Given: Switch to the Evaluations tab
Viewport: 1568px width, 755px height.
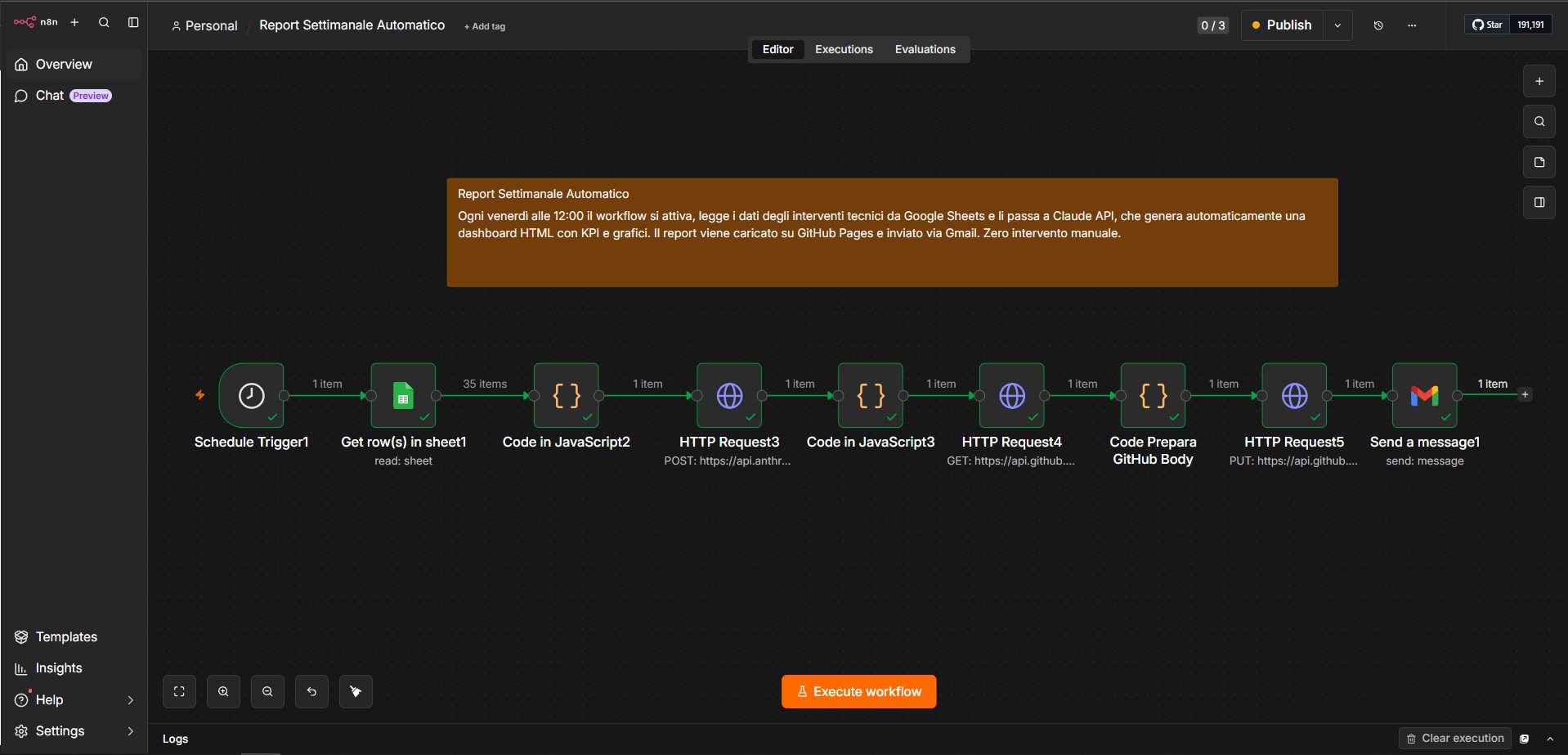Looking at the screenshot, I should coord(925,49).
